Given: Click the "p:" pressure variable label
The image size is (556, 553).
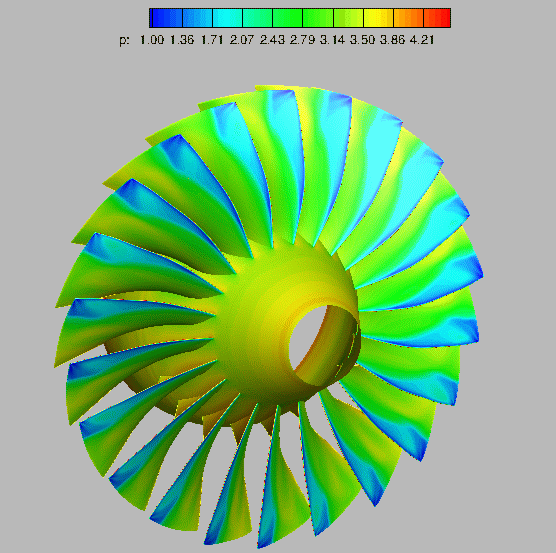Looking at the screenshot, I should coord(124,40).
